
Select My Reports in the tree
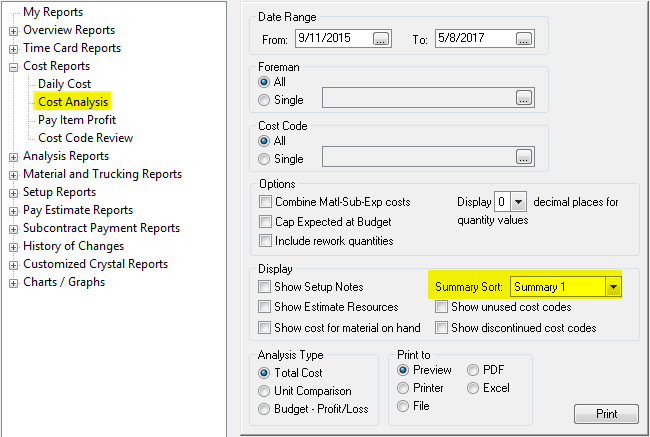54,12
